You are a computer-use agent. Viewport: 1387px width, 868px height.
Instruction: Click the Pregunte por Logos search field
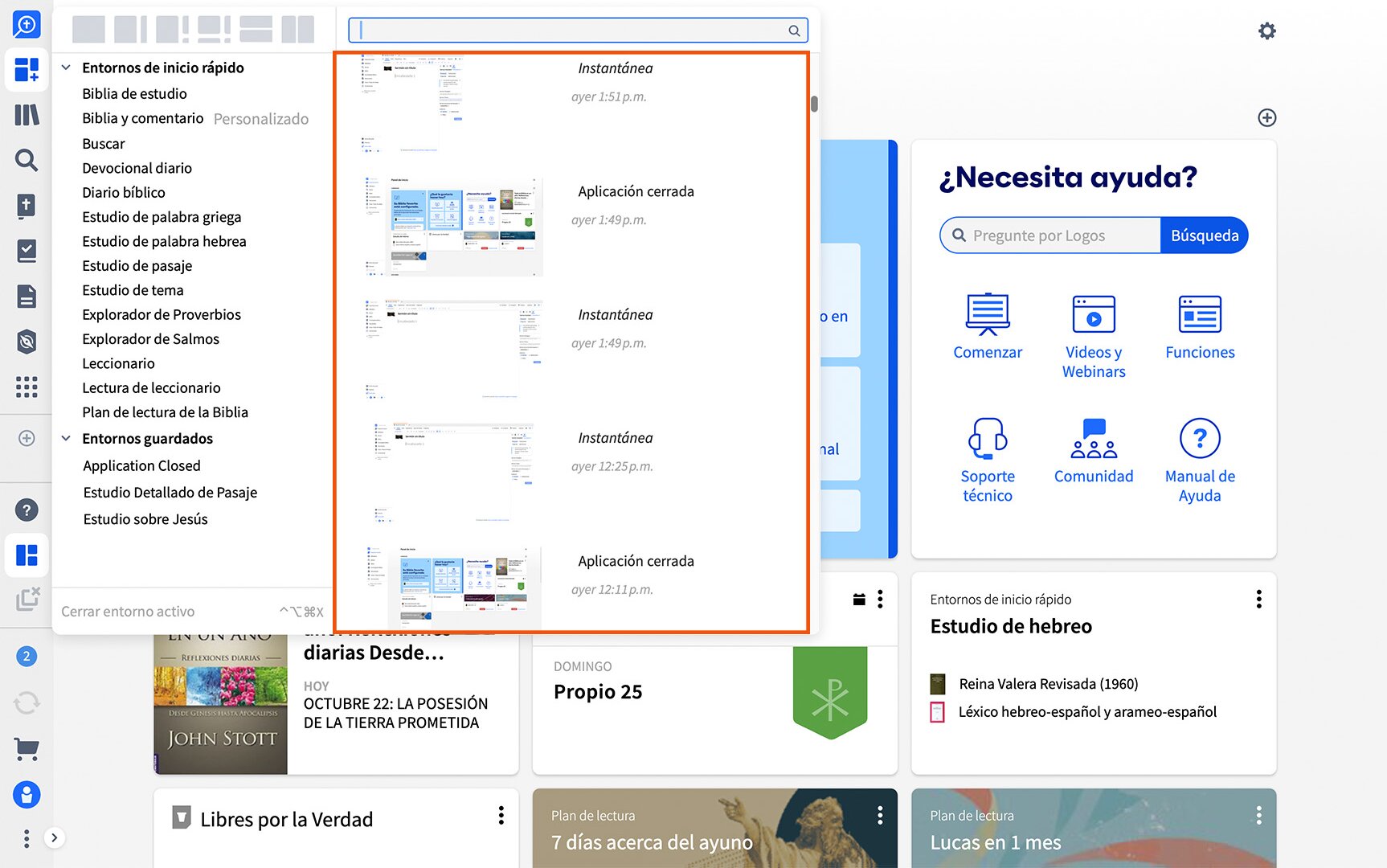[x=1051, y=235]
